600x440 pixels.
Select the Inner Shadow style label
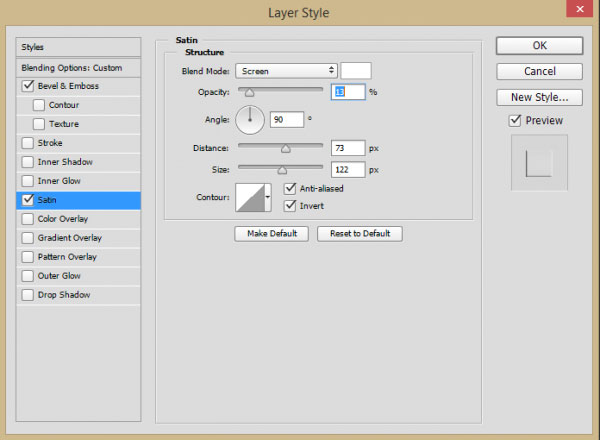pos(65,162)
